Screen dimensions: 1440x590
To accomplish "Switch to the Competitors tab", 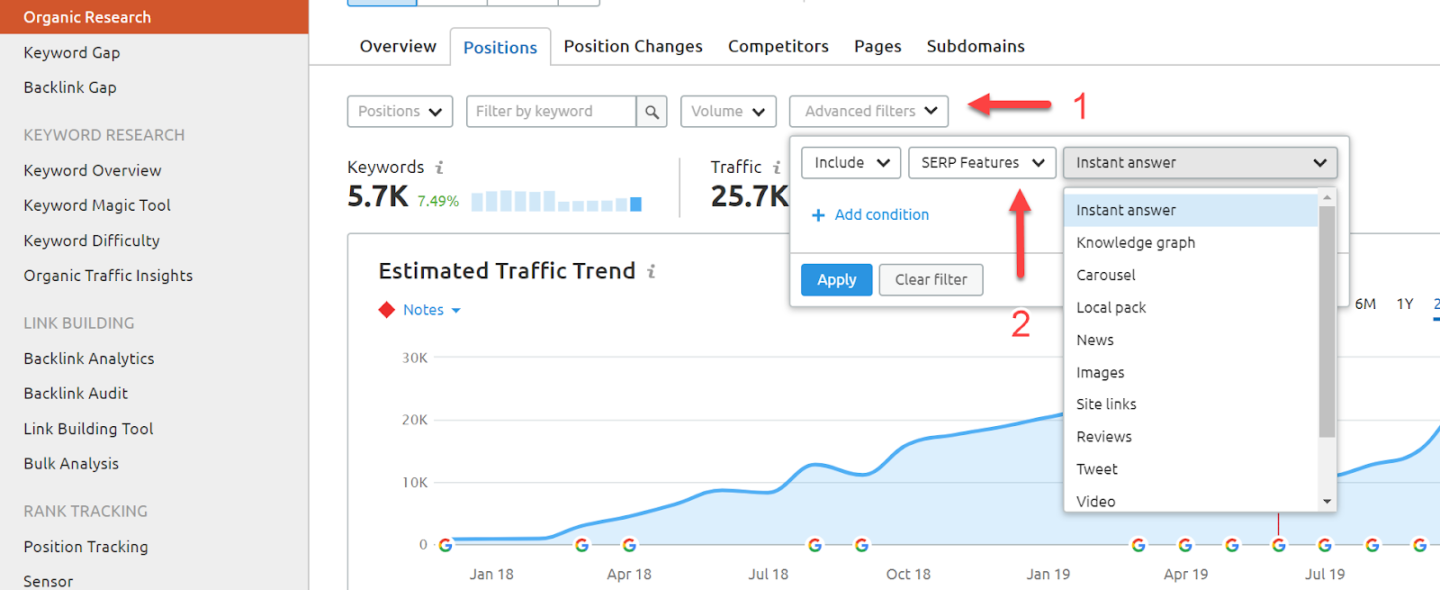I will click(778, 47).
